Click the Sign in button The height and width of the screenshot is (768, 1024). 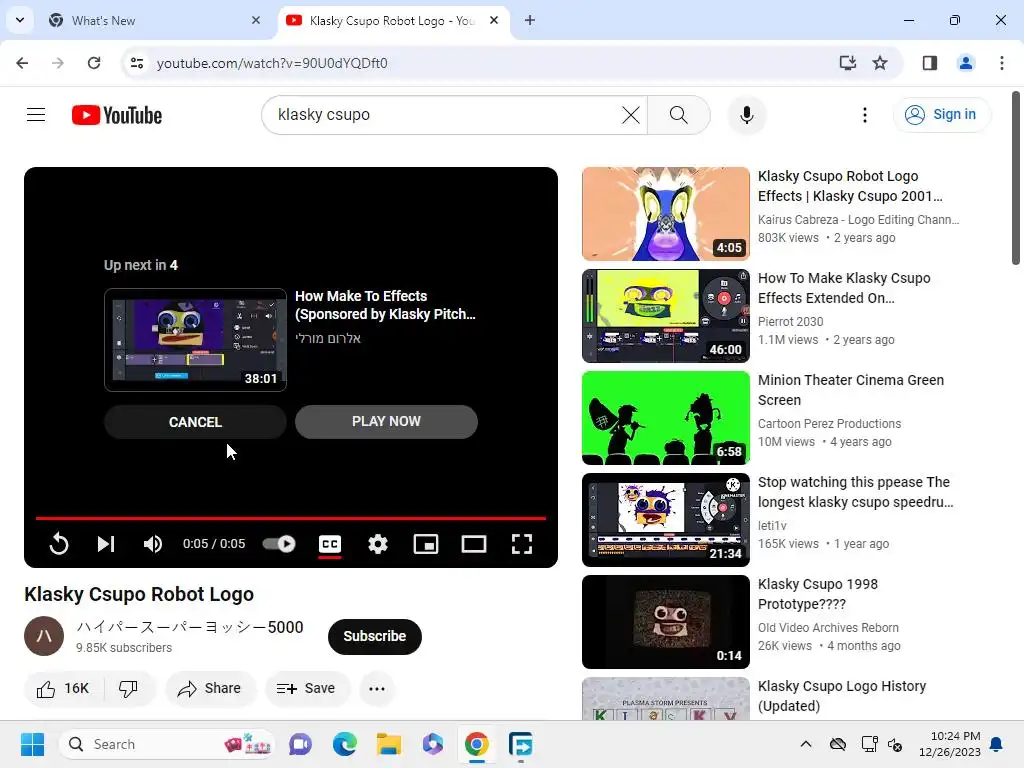coord(941,114)
